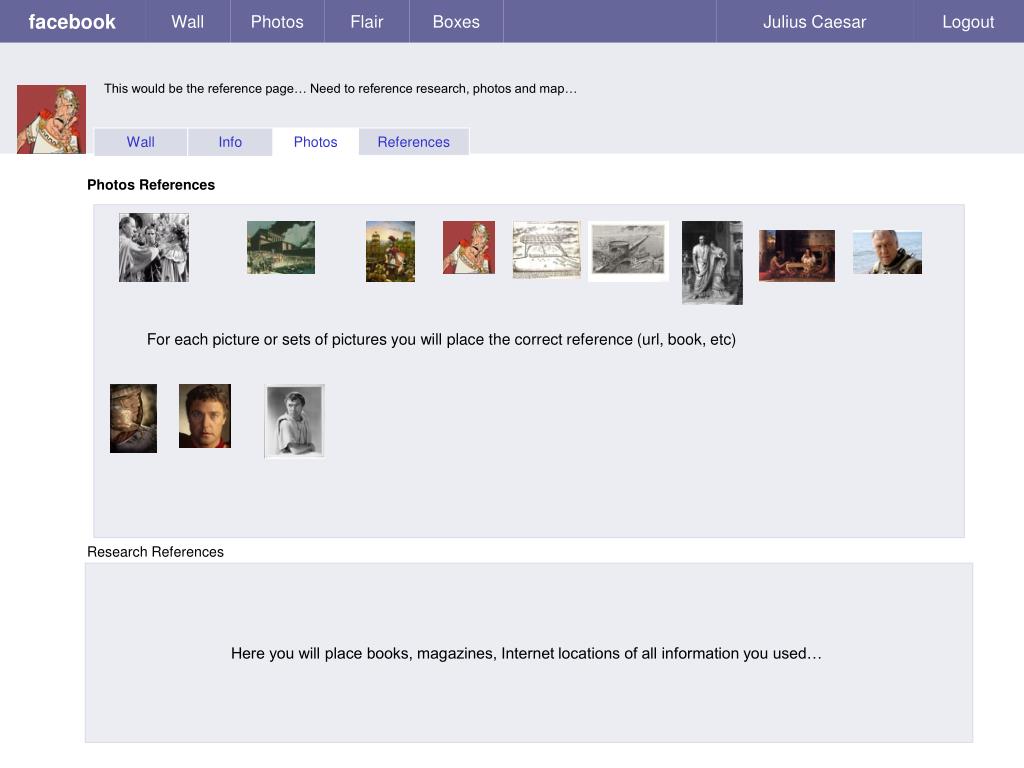Select the Photos profile tab

coord(315,142)
